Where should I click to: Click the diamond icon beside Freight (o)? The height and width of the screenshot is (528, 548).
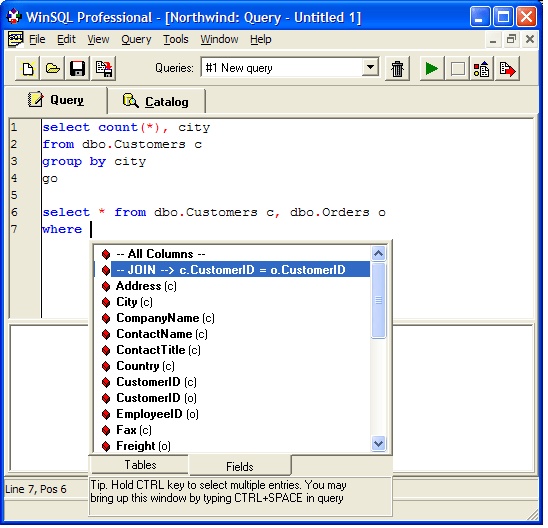[x=106, y=446]
